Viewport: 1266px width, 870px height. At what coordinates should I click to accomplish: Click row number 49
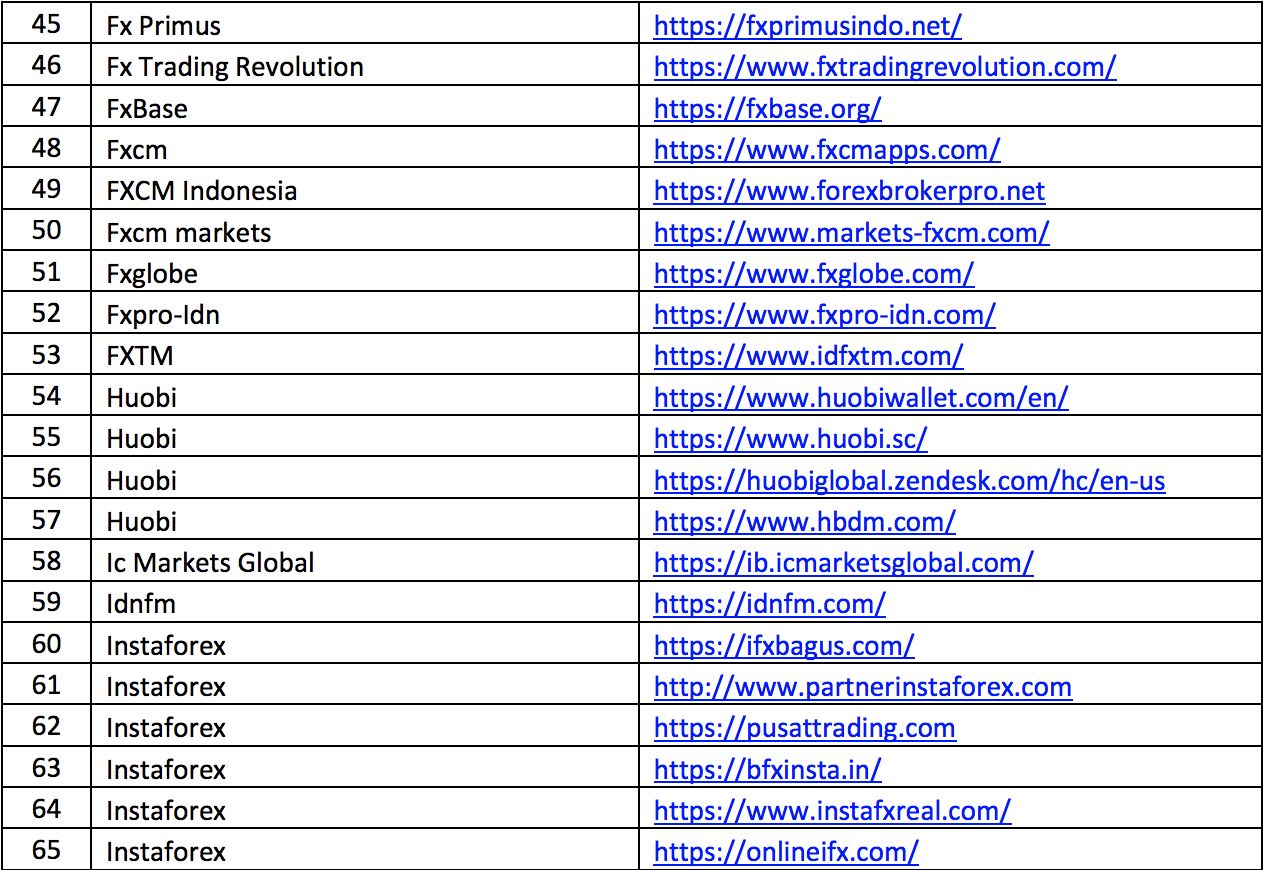pyautogui.click(x=47, y=189)
